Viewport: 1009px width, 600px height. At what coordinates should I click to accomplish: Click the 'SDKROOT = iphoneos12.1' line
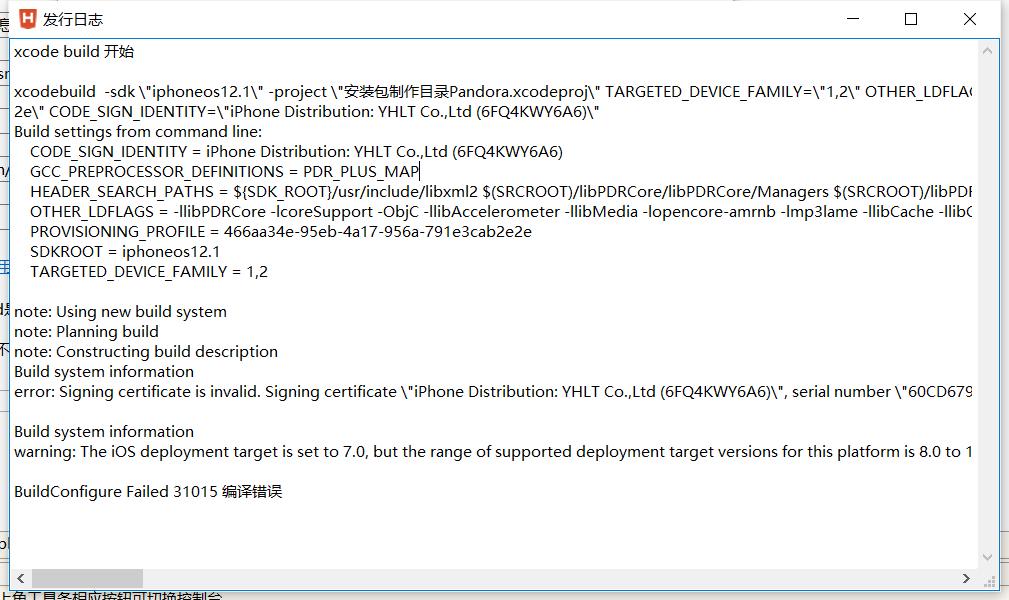(125, 252)
